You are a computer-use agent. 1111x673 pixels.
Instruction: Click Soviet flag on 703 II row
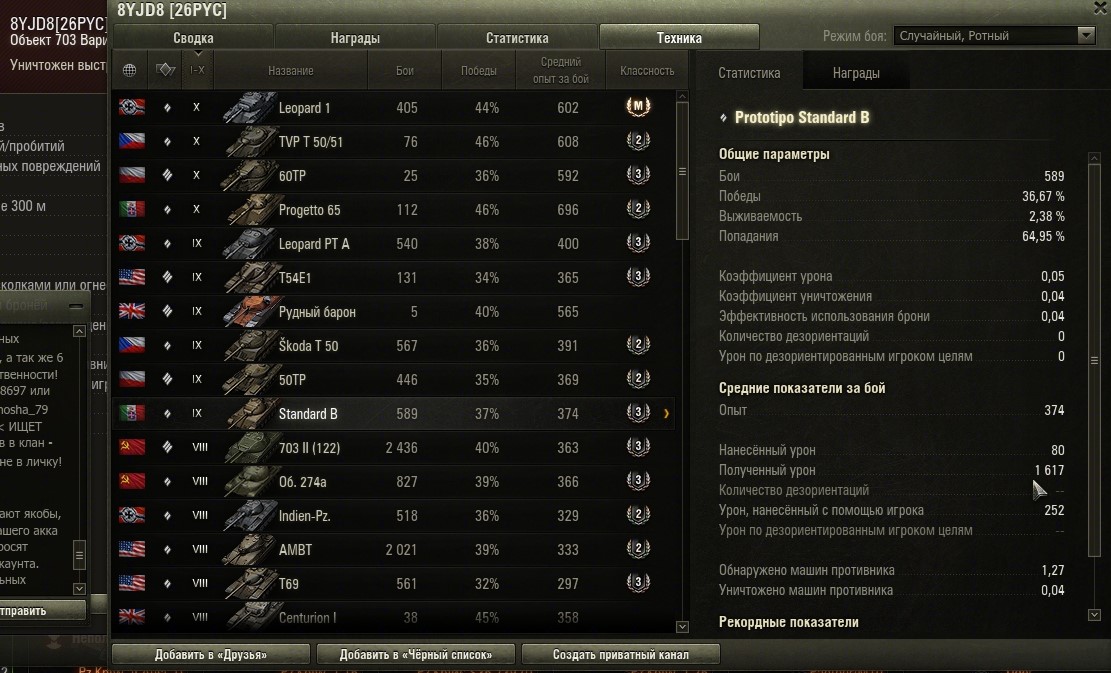pos(132,447)
